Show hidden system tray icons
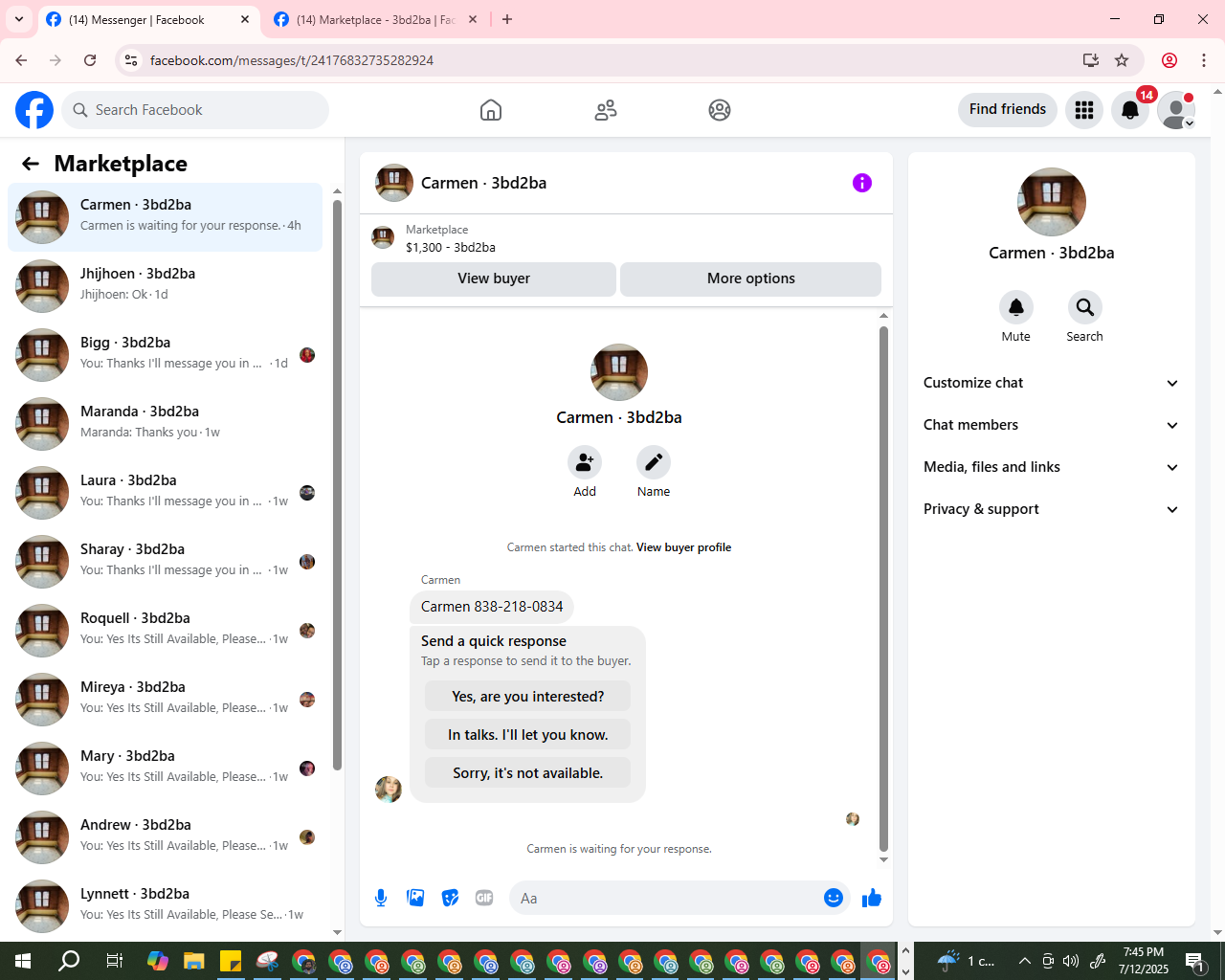This screenshot has width=1225, height=980. (1025, 961)
